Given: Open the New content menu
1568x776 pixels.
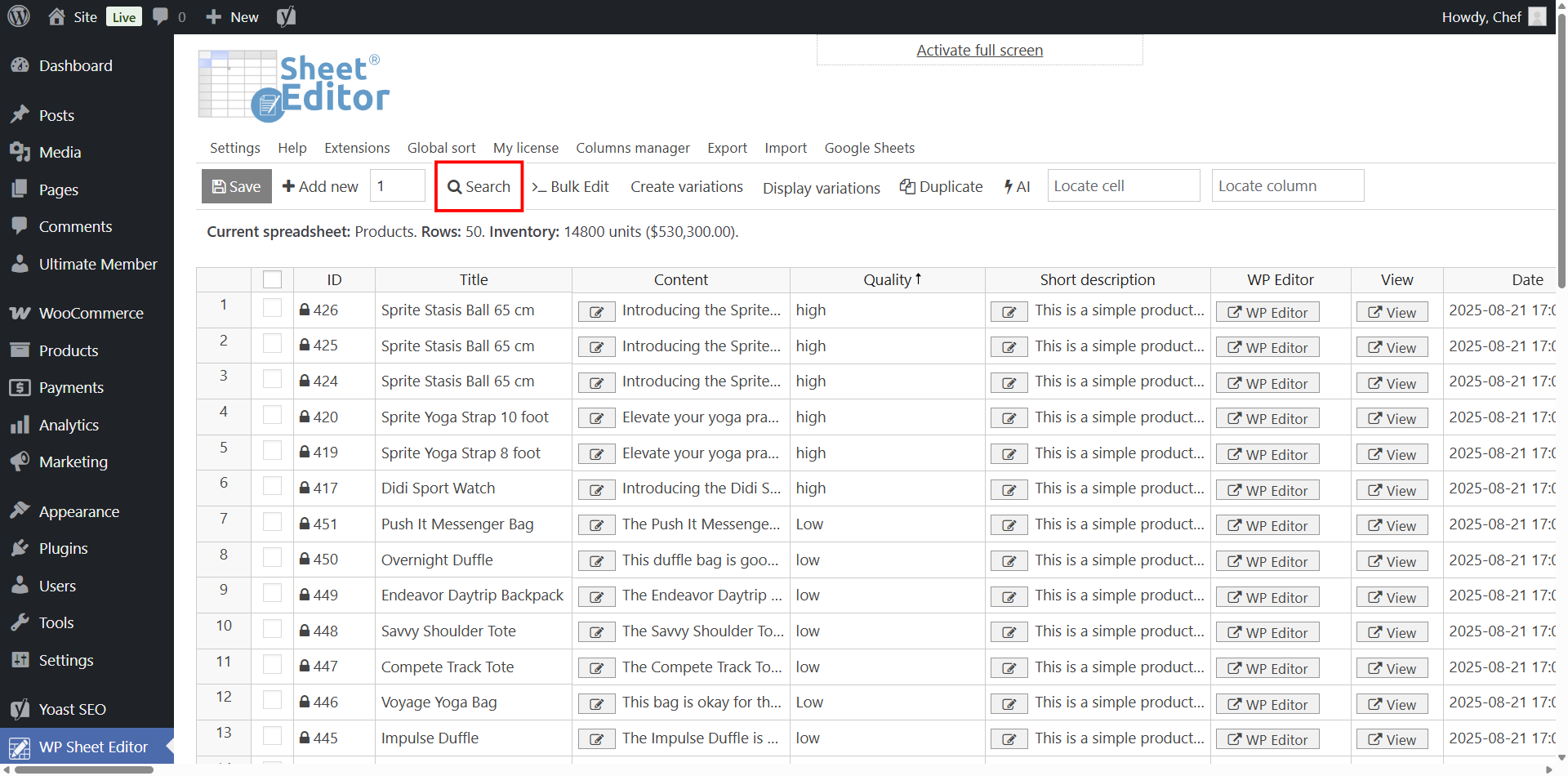Looking at the screenshot, I should point(232,16).
